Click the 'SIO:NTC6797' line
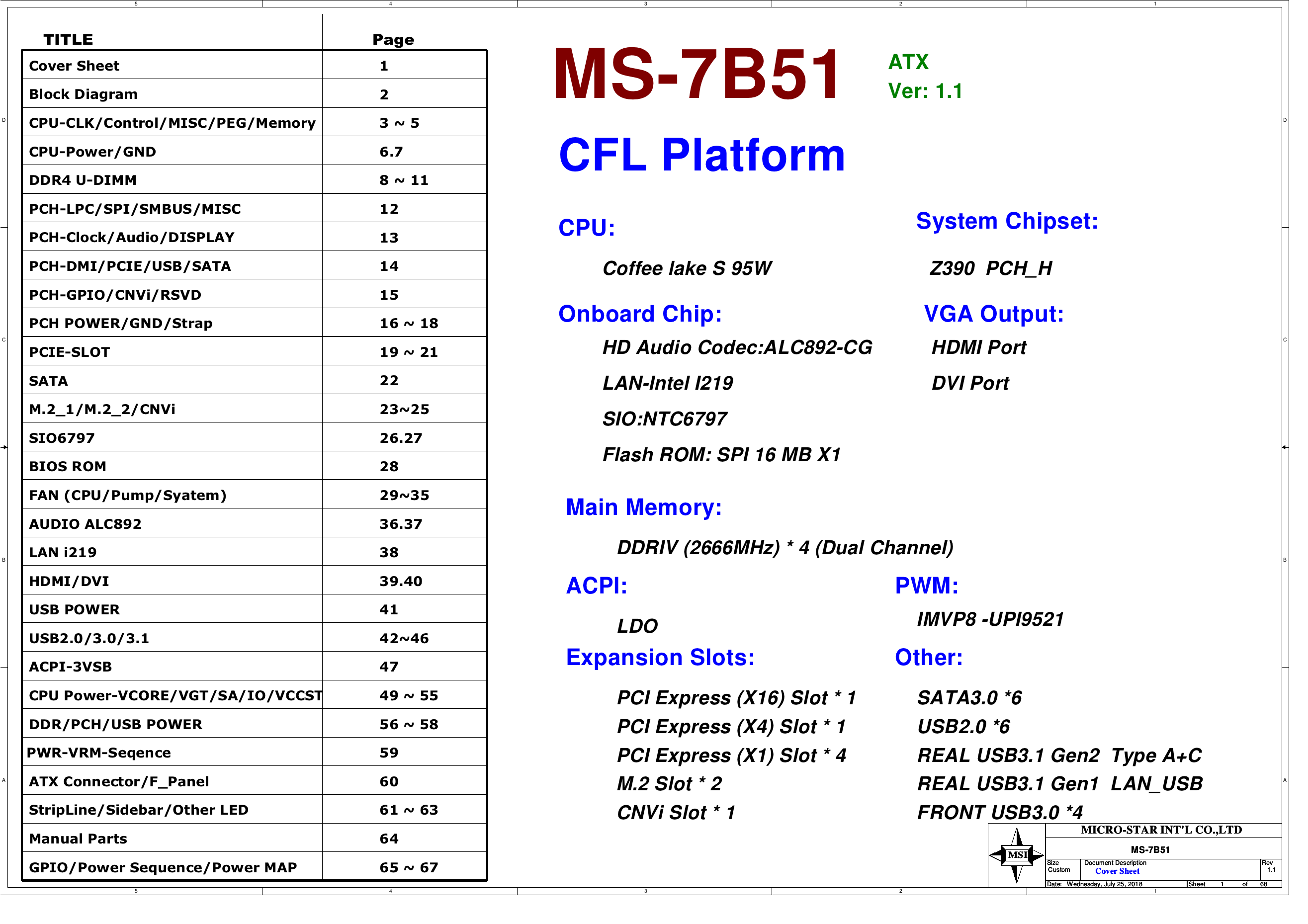 tap(664, 420)
